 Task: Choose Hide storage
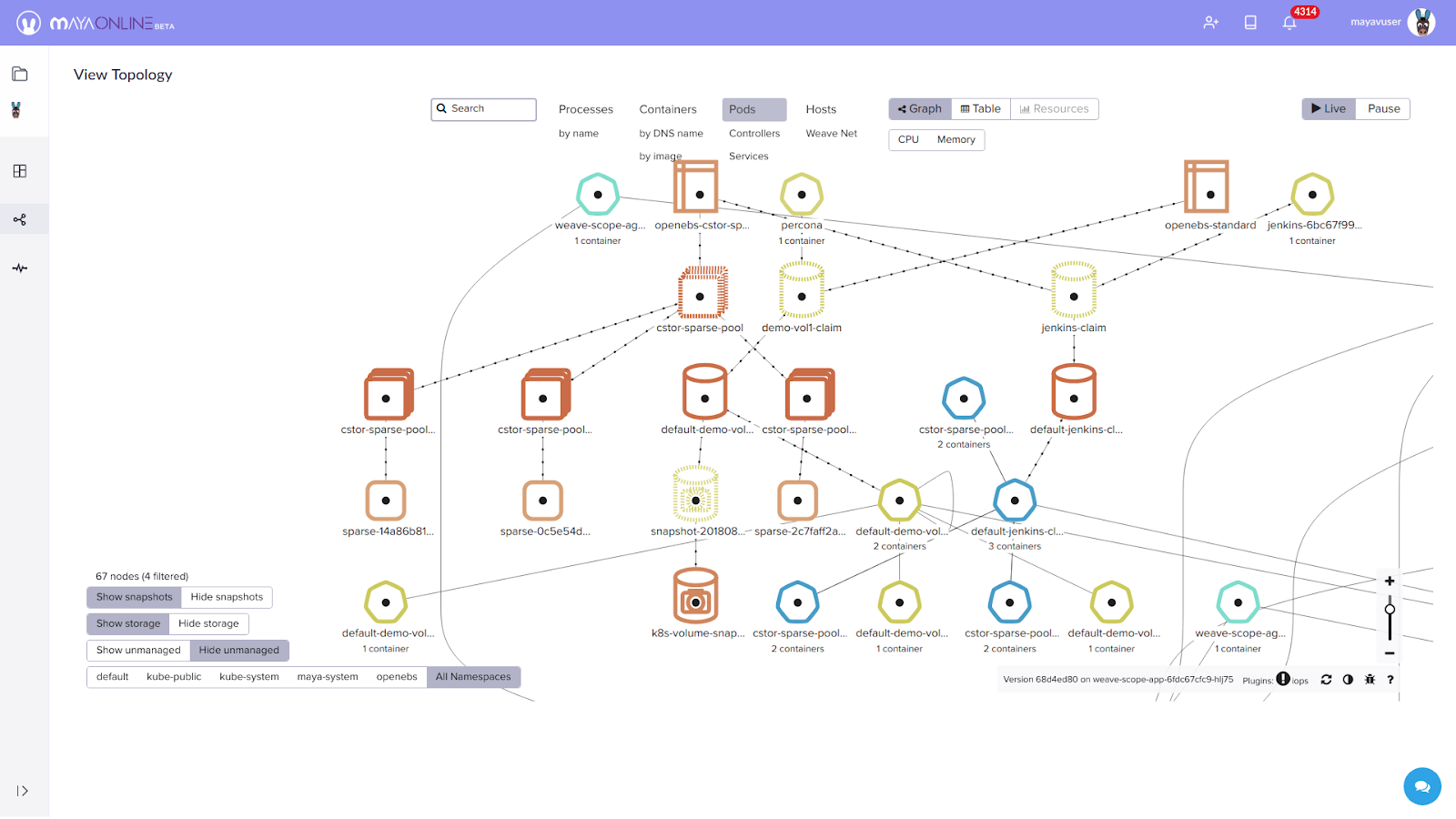pyautogui.click(x=208, y=624)
